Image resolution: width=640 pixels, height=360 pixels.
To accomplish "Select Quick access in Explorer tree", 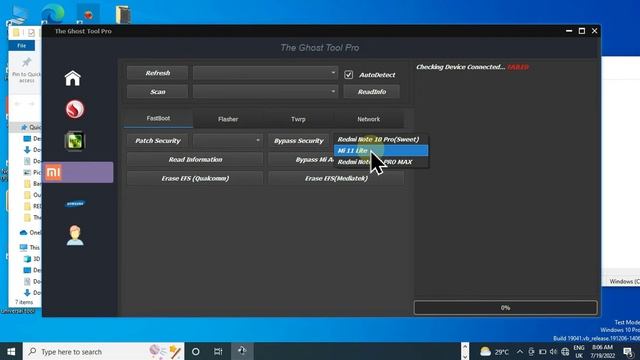I will click(x=31, y=127).
